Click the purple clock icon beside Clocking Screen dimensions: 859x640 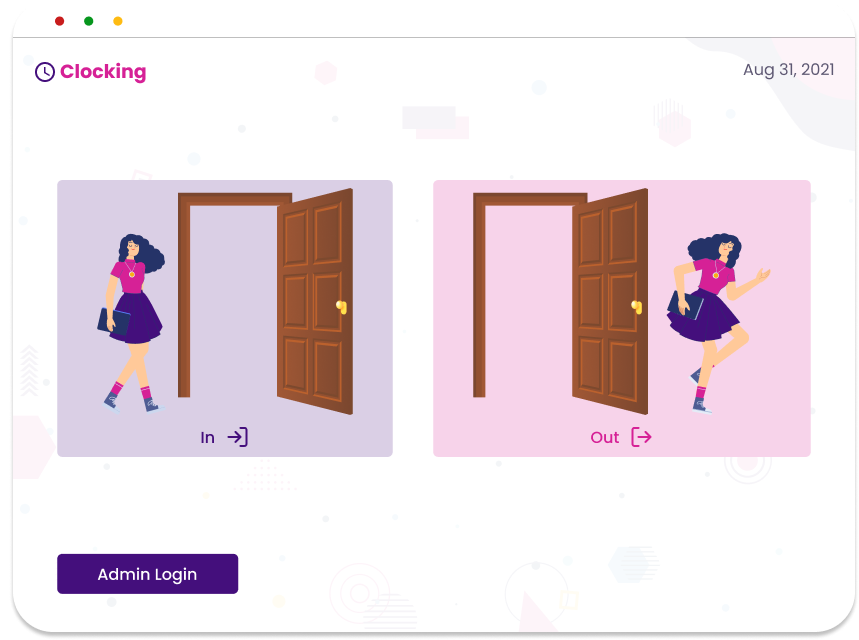coord(45,72)
